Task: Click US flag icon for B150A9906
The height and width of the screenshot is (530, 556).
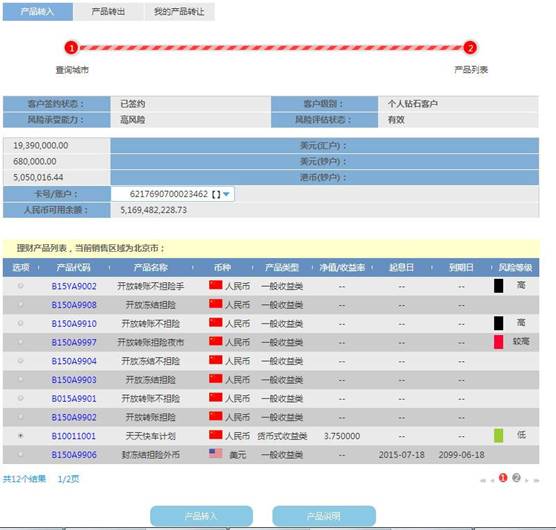Action: pyautogui.click(x=216, y=453)
